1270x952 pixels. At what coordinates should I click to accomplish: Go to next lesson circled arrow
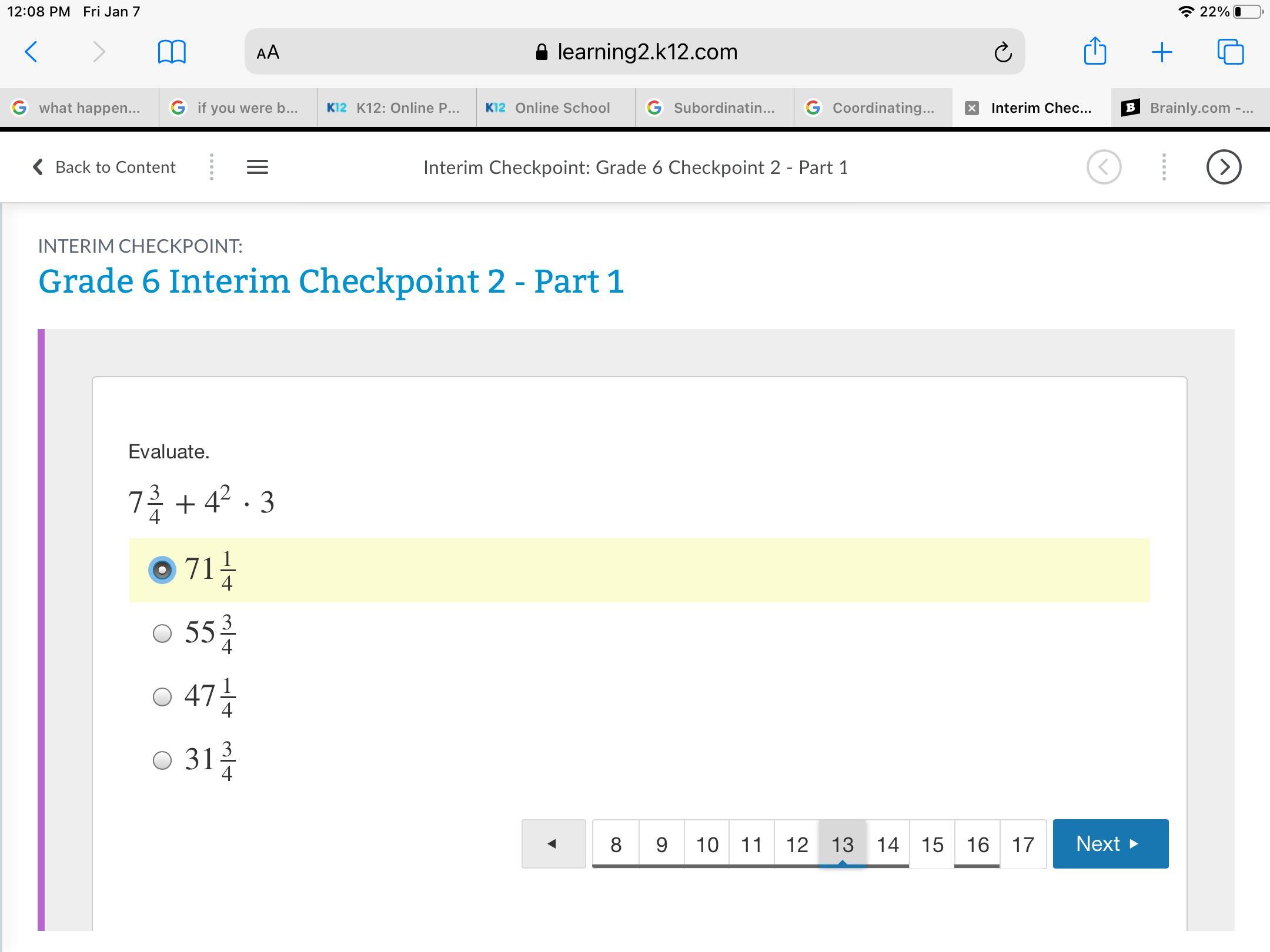pos(1224,167)
